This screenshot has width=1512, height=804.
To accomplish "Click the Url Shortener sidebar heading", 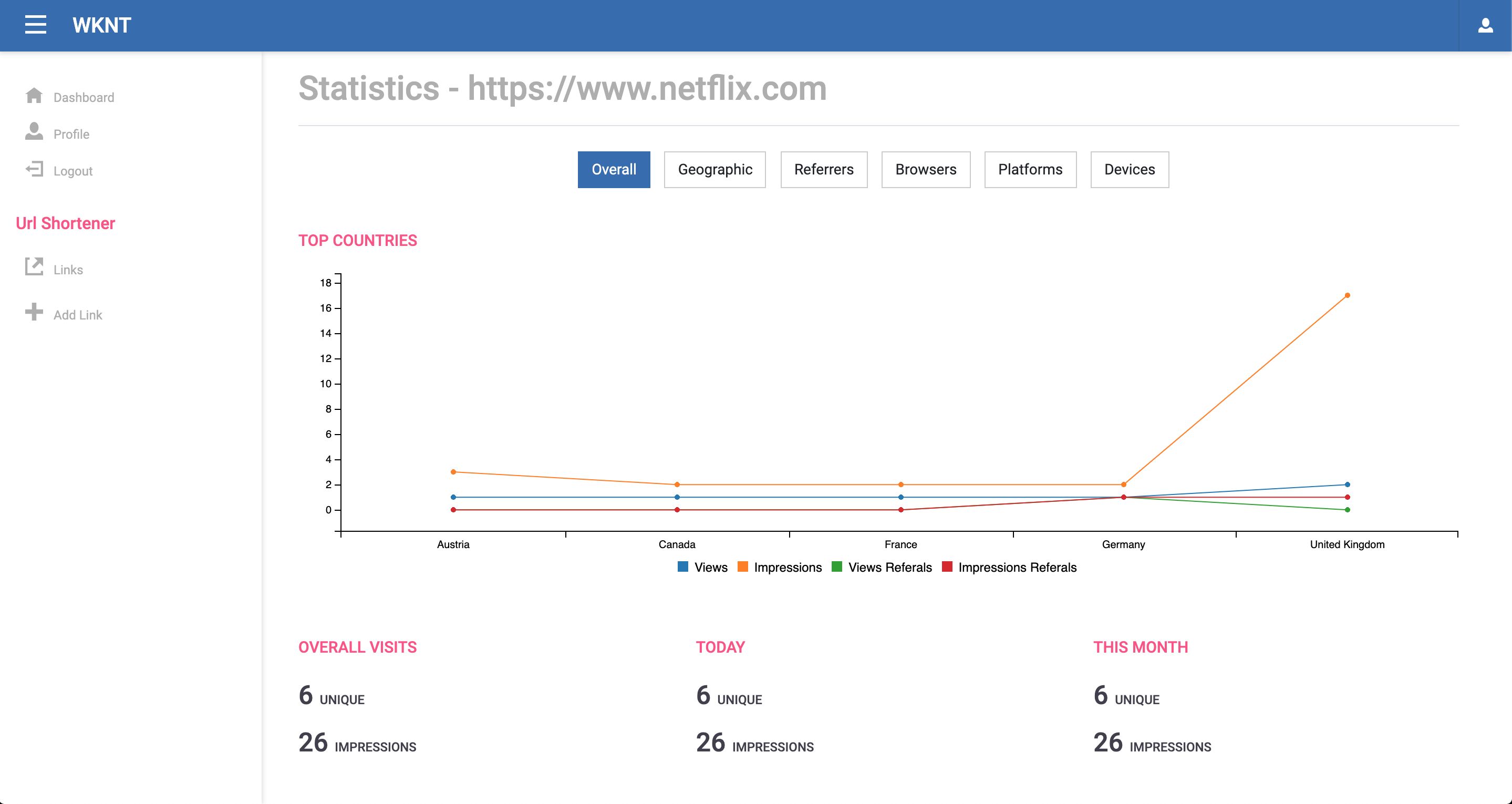I will pos(65,223).
